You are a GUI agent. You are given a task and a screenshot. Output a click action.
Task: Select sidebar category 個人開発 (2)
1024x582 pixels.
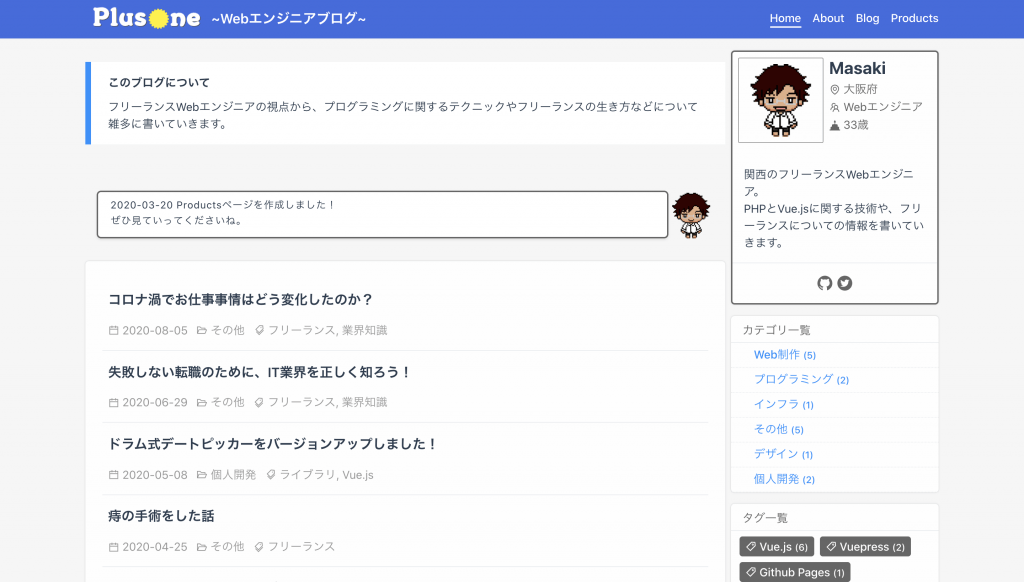pos(784,479)
